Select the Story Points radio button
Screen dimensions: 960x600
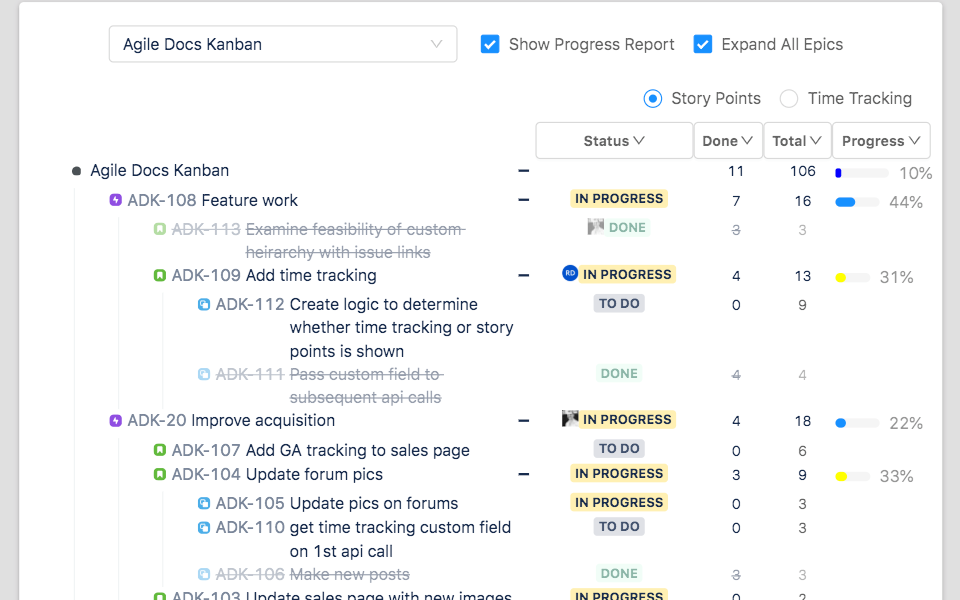pos(653,99)
